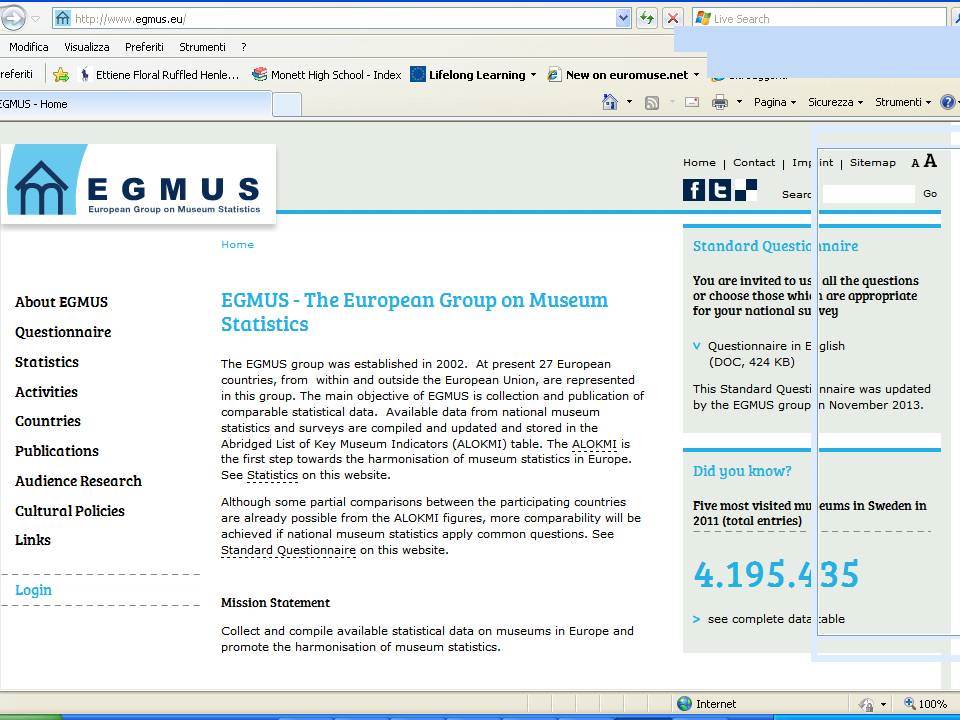Open Activities in the left menu
Image resolution: width=960 pixels, height=720 pixels.
pos(47,392)
